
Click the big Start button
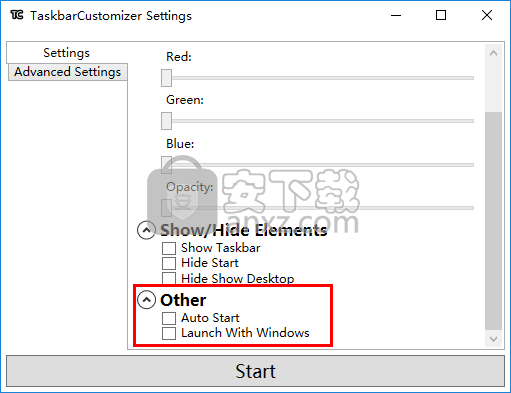pyautogui.click(x=255, y=371)
